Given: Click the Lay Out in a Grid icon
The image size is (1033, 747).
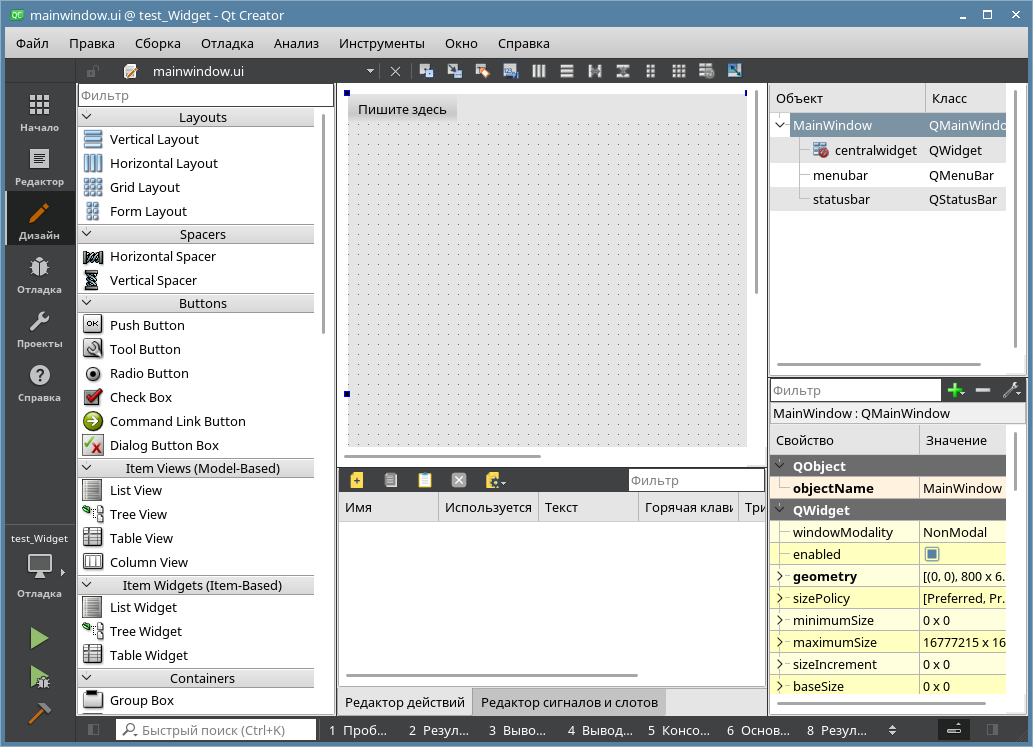Looking at the screenshot, I should point(678,70).
